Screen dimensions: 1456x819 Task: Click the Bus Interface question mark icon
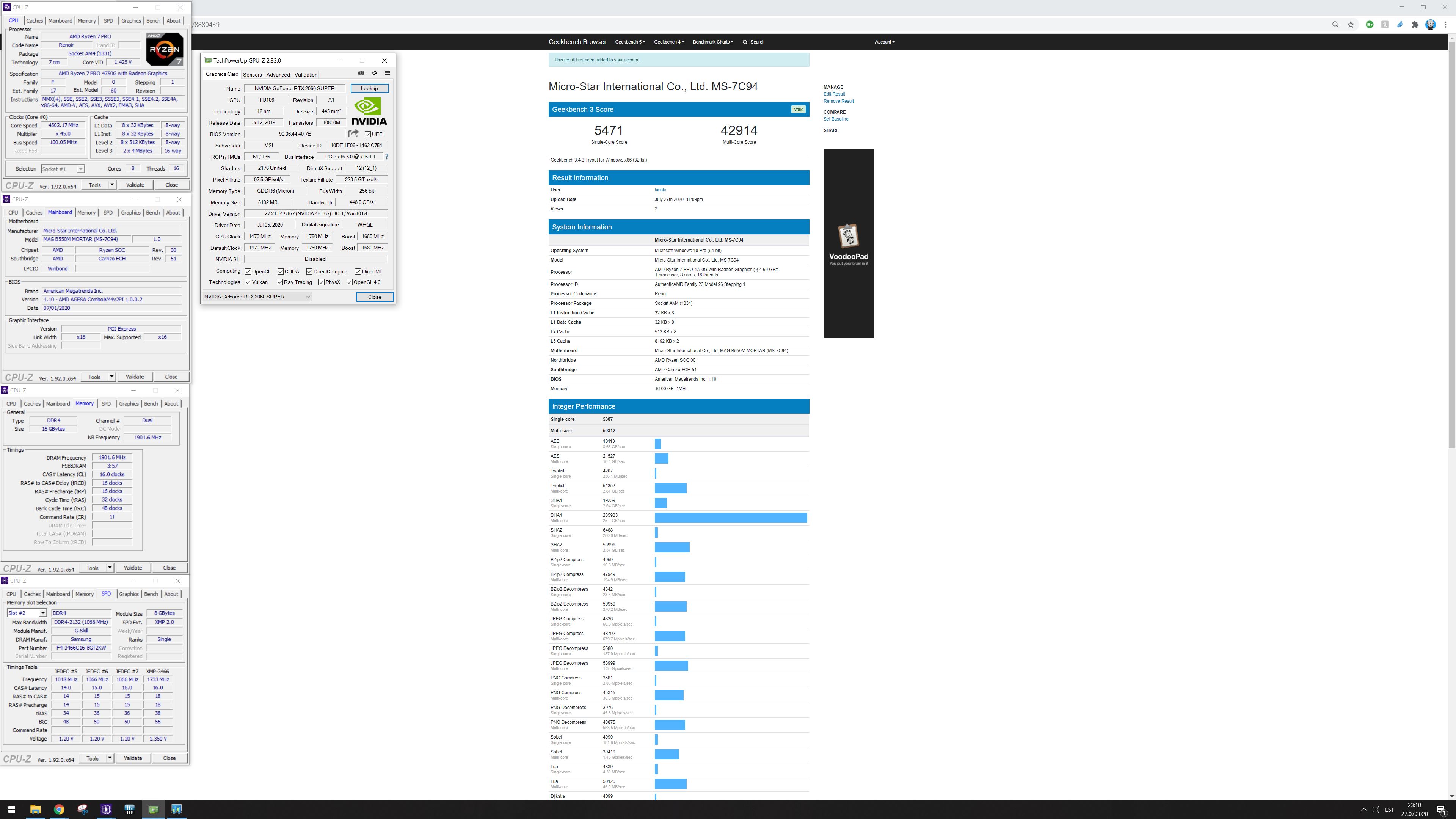387,157
